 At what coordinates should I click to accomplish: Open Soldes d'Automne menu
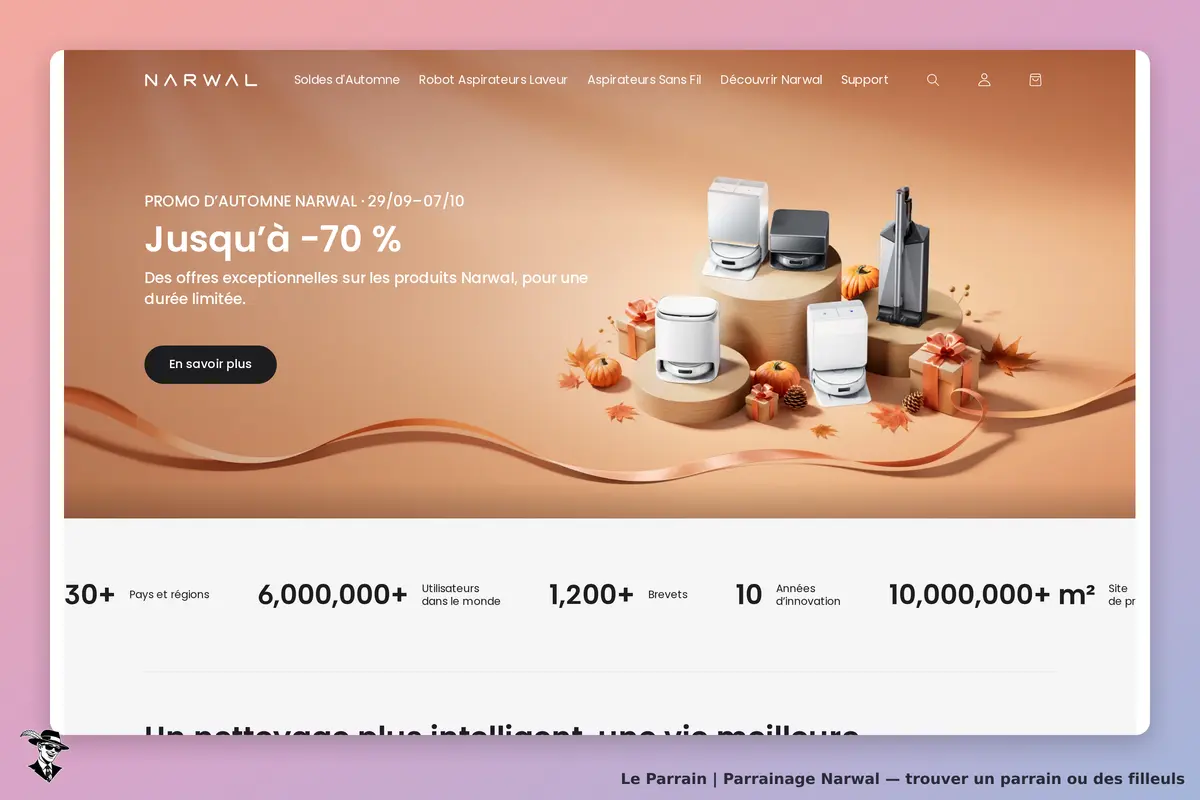coord(347,80)
